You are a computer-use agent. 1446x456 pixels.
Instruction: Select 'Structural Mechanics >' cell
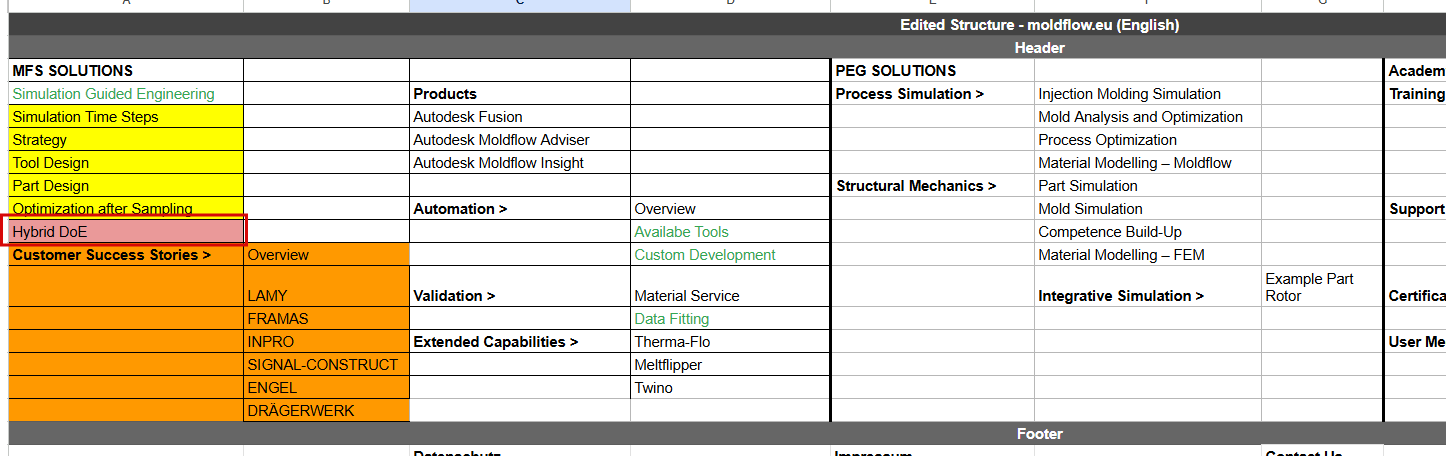(933, 186)
